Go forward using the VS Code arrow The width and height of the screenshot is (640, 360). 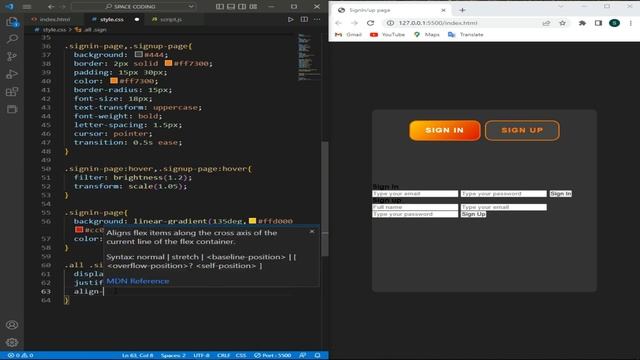pyautogui.click(x=63, y=7)
